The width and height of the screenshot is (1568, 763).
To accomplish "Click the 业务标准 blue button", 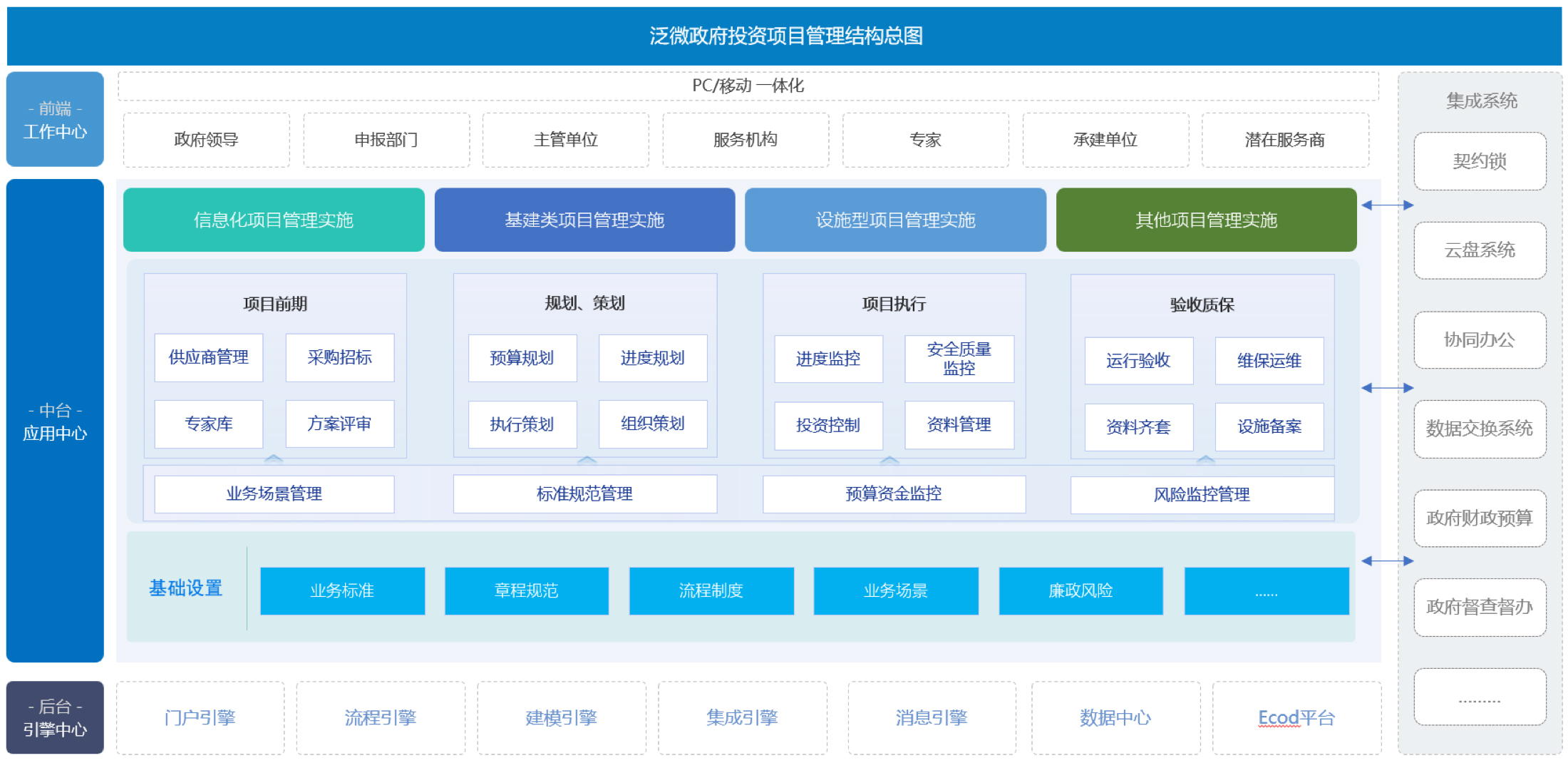I will 342,590.
